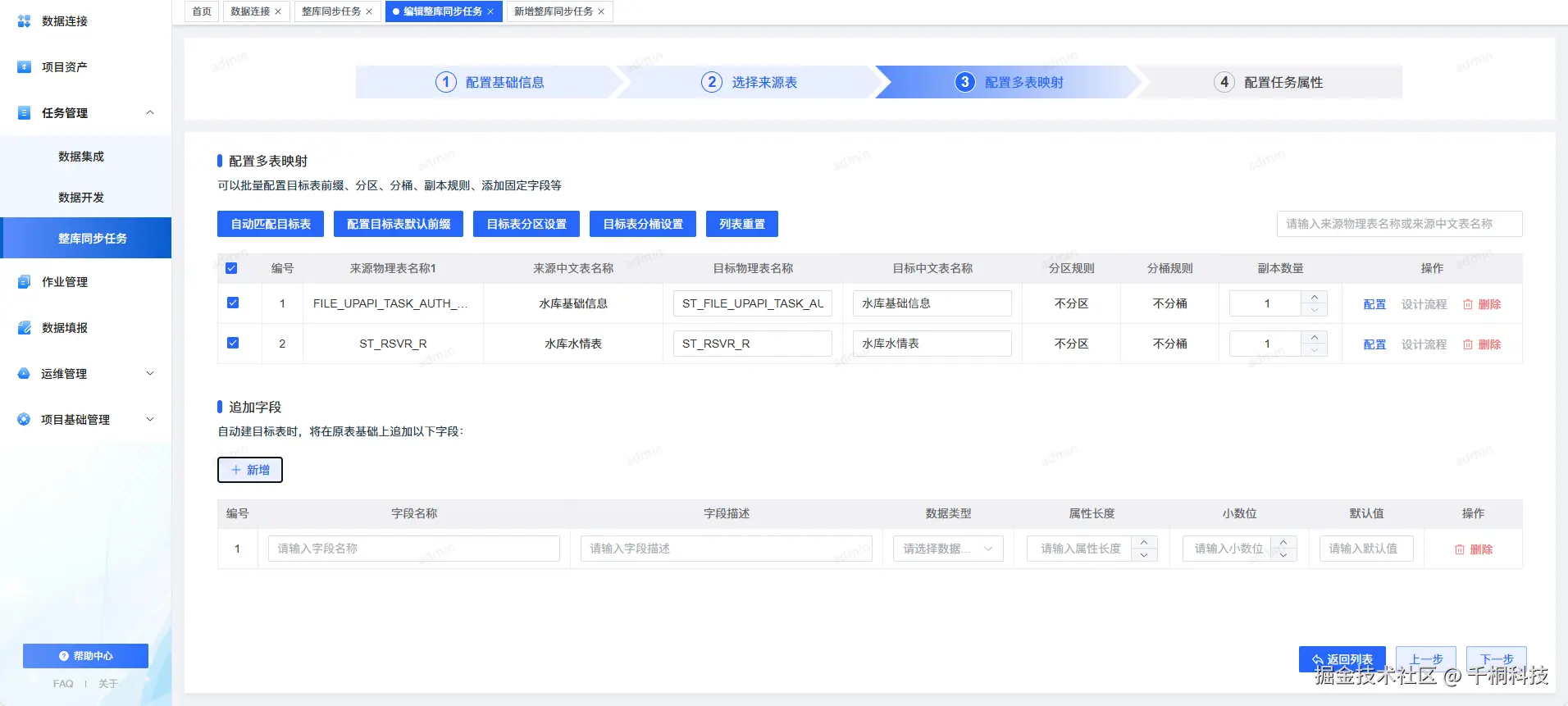
Task: Click the 下一步 button
Action: click(x=1497, y=659)
